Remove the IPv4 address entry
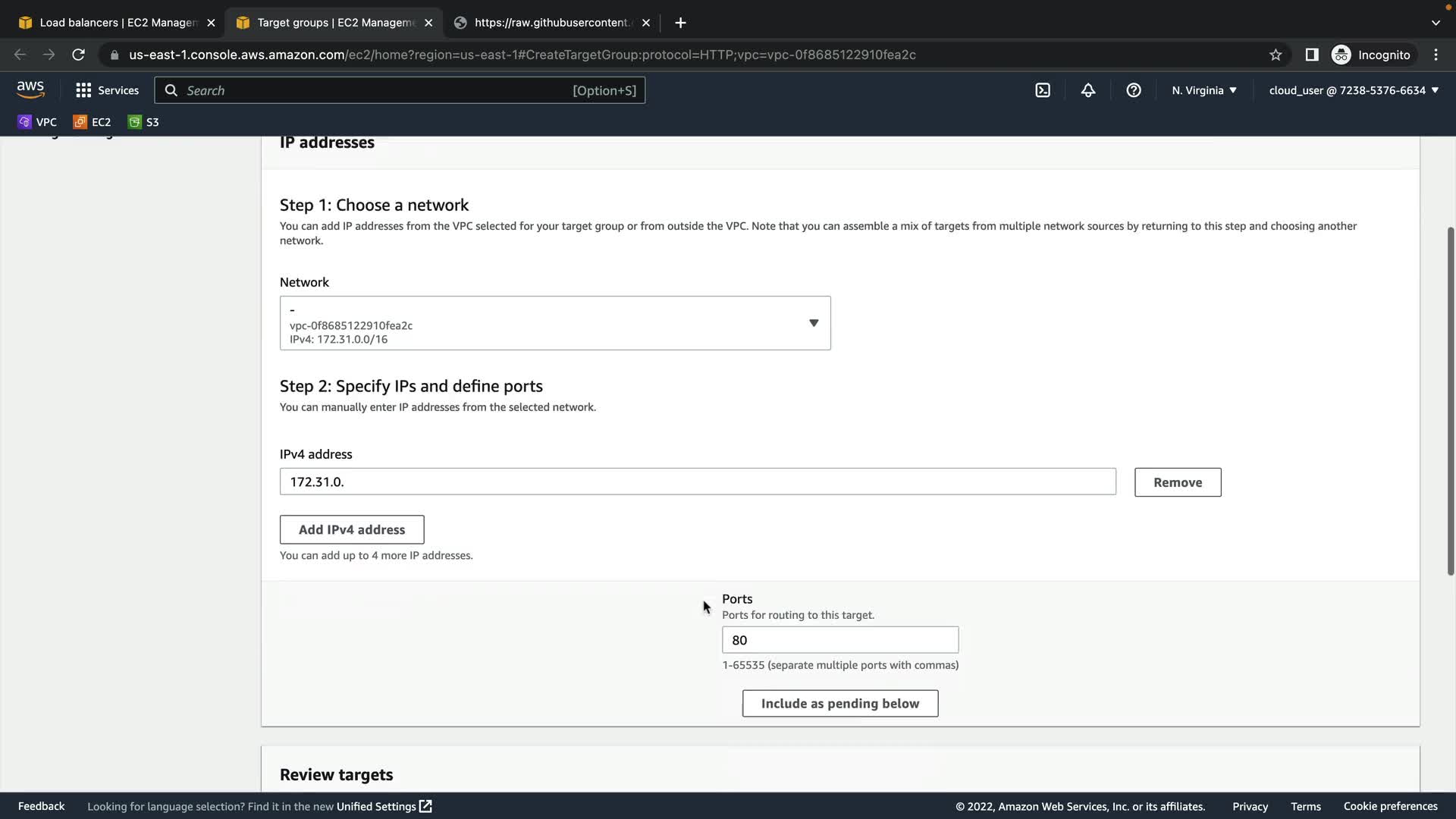Screen dimensions: 1456x819 pos(1177,482)
